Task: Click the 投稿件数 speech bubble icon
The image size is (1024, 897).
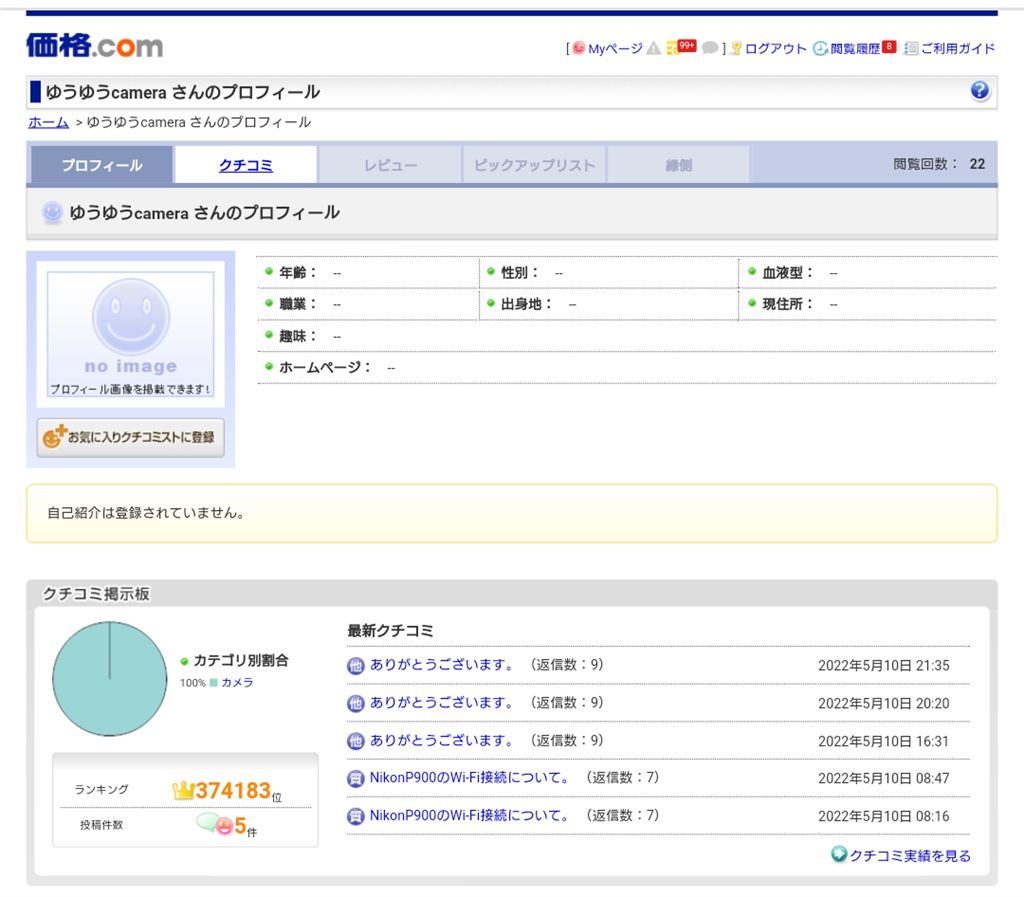Action: (215, 824)
